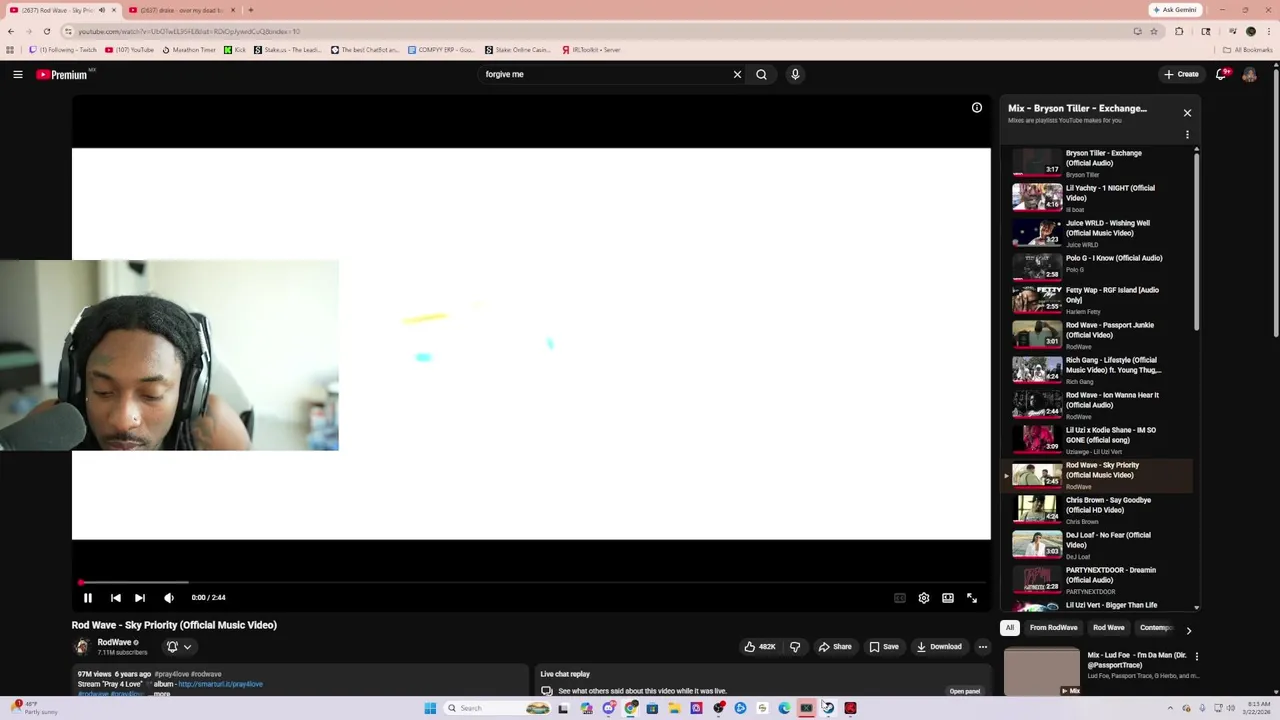Open Rod Wave channel name link
Screen dimensions: 1280x720
[114, 643]
